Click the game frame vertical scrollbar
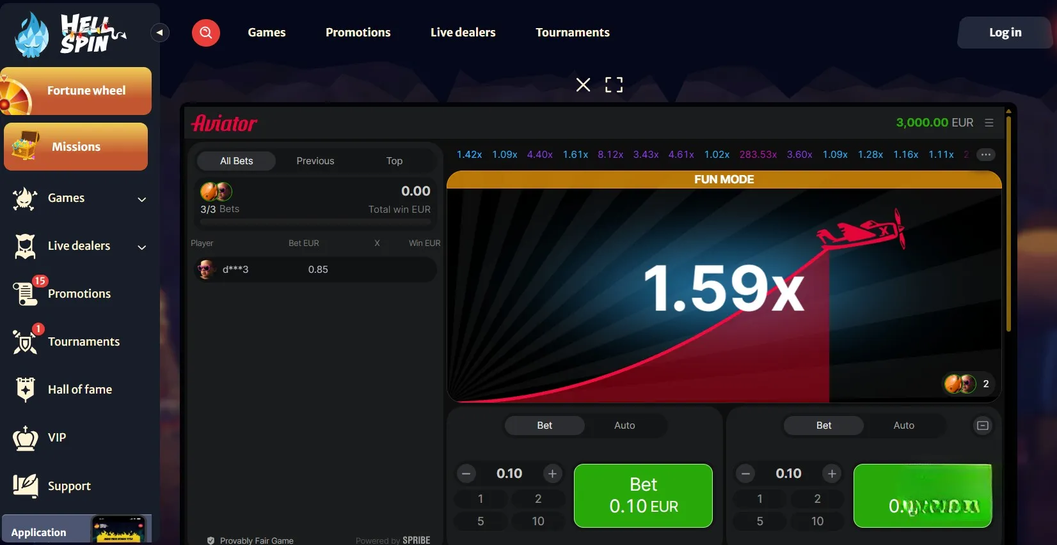The height and width of the screenshot is (545, 1057). tap(1008, 223)
